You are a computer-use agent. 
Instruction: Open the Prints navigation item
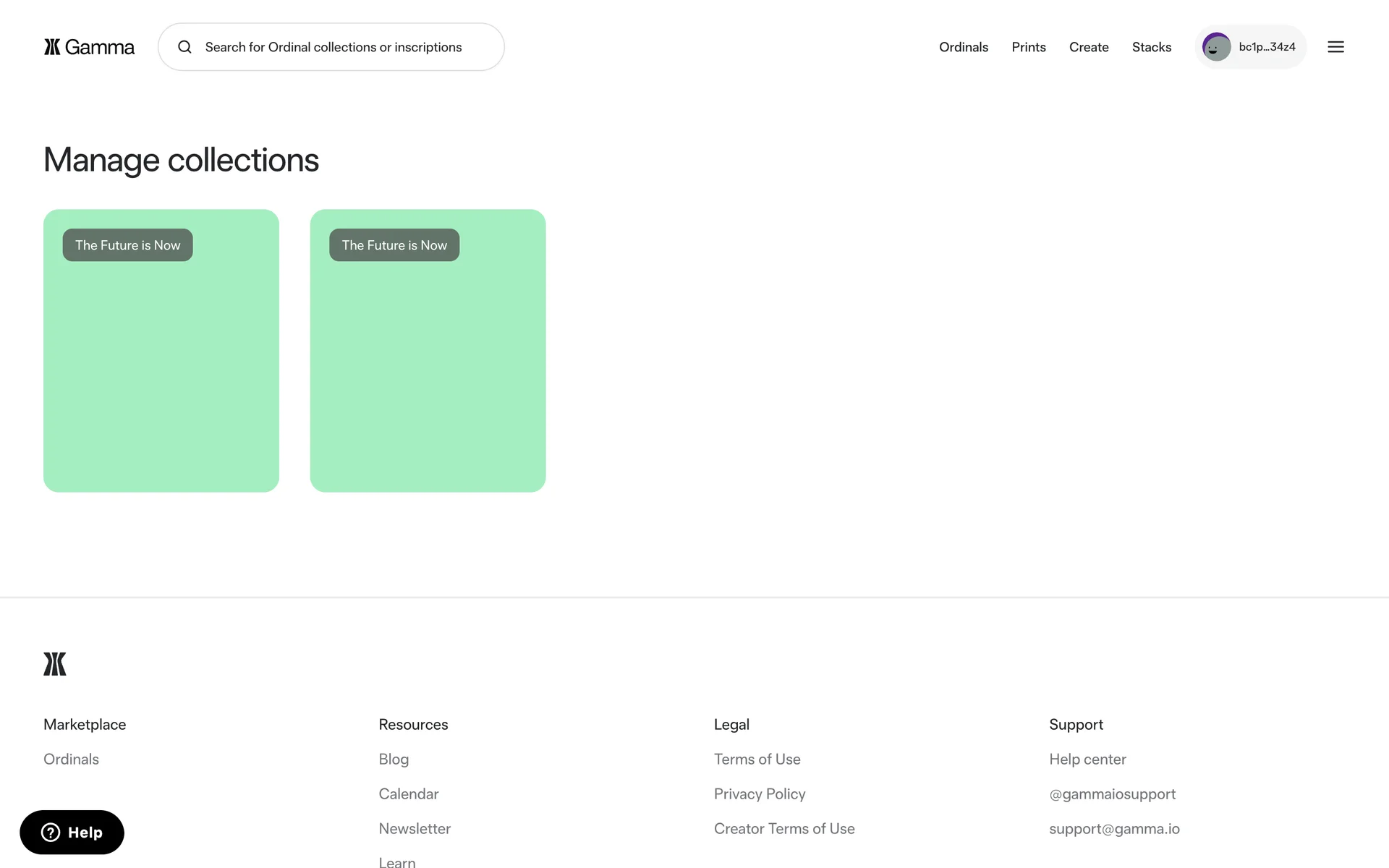pos(1028,47)
